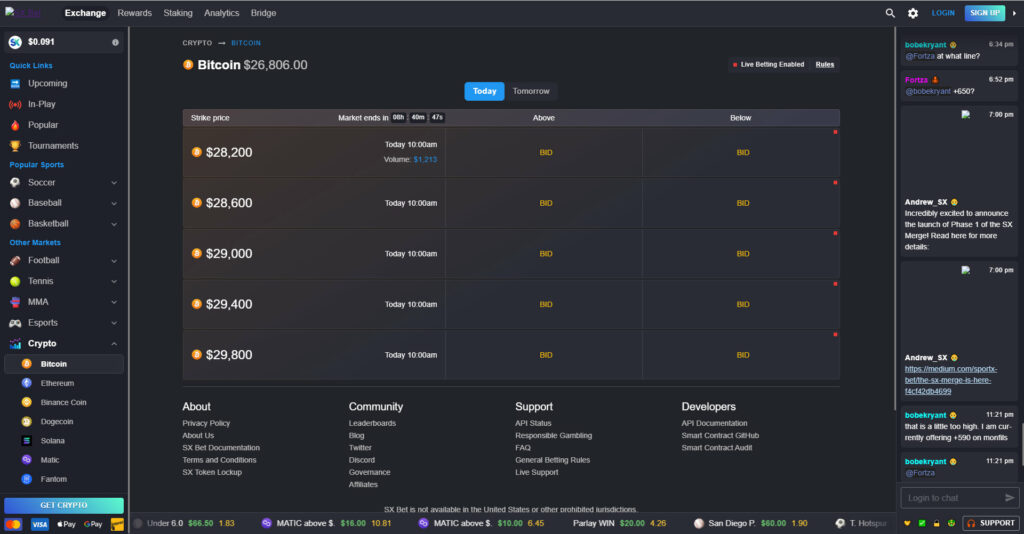Click the LOGIN link
This screenshot has width=1024, height=534.
943,13
